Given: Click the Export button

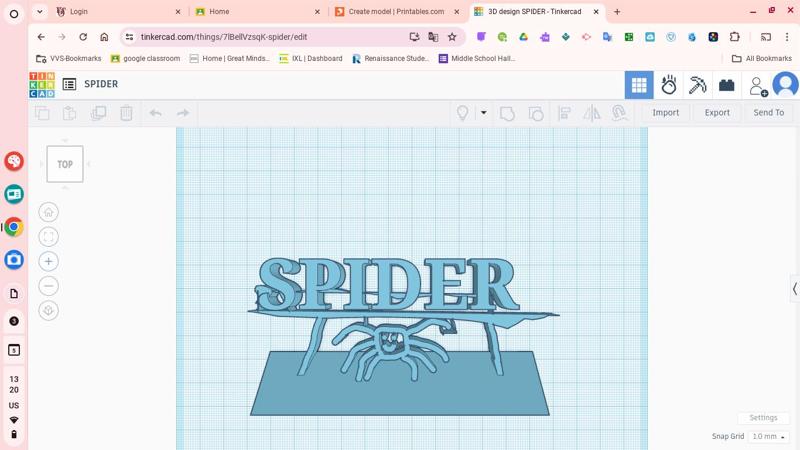Looking at the screenshot, I should pyautogui.click(x=717, y=113).
